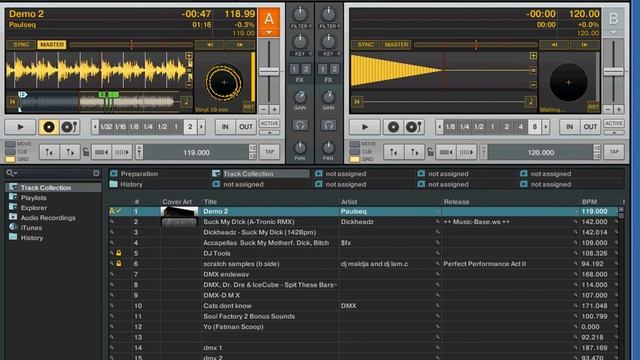Select loop size 2 on Deck A

click(x=190, y=127)
